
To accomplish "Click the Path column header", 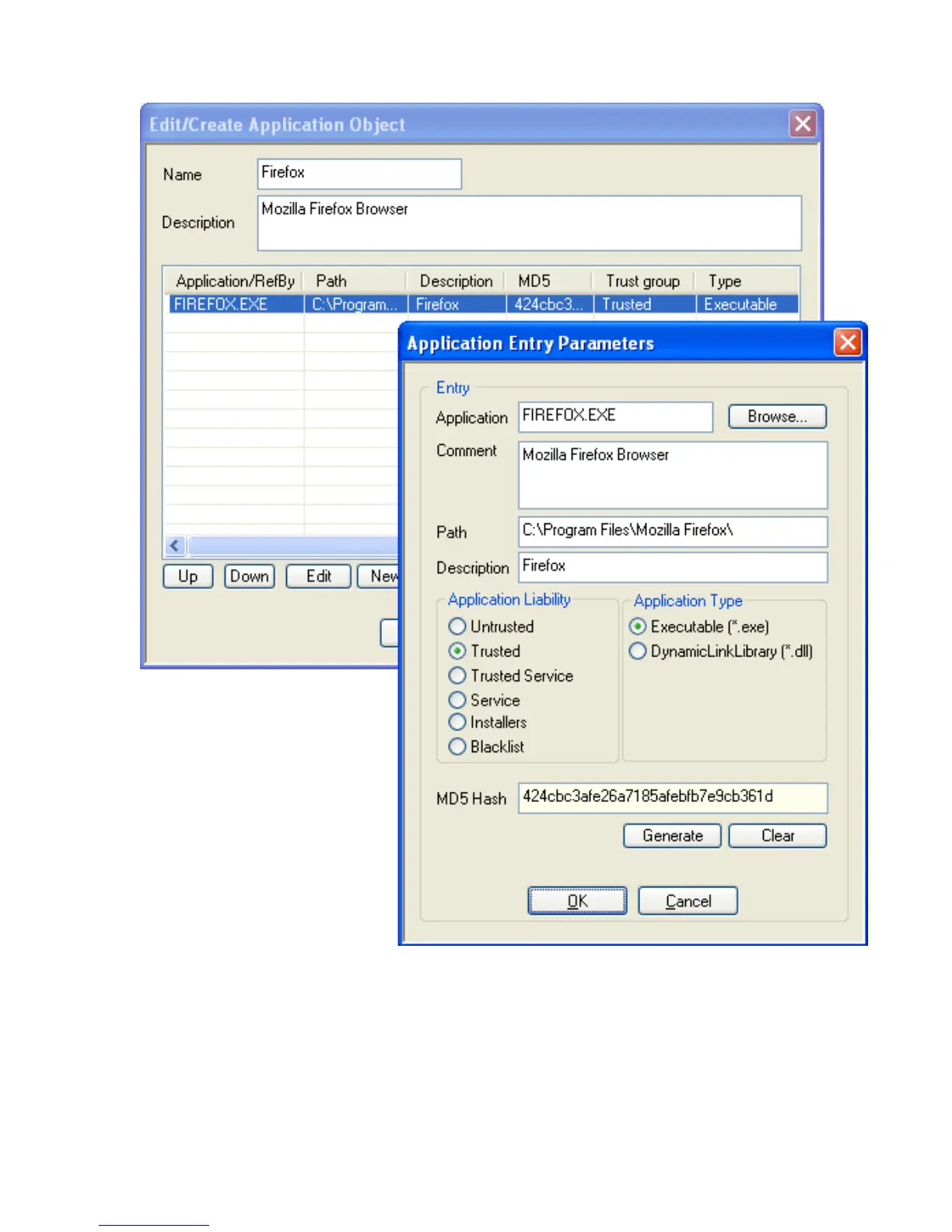I will click(355, 281).
